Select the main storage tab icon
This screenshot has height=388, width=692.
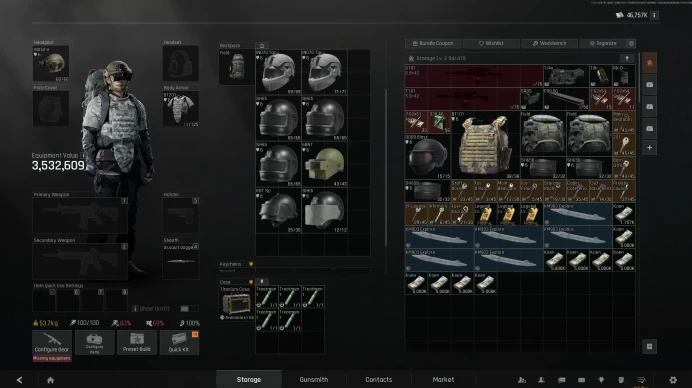point(650,63)
